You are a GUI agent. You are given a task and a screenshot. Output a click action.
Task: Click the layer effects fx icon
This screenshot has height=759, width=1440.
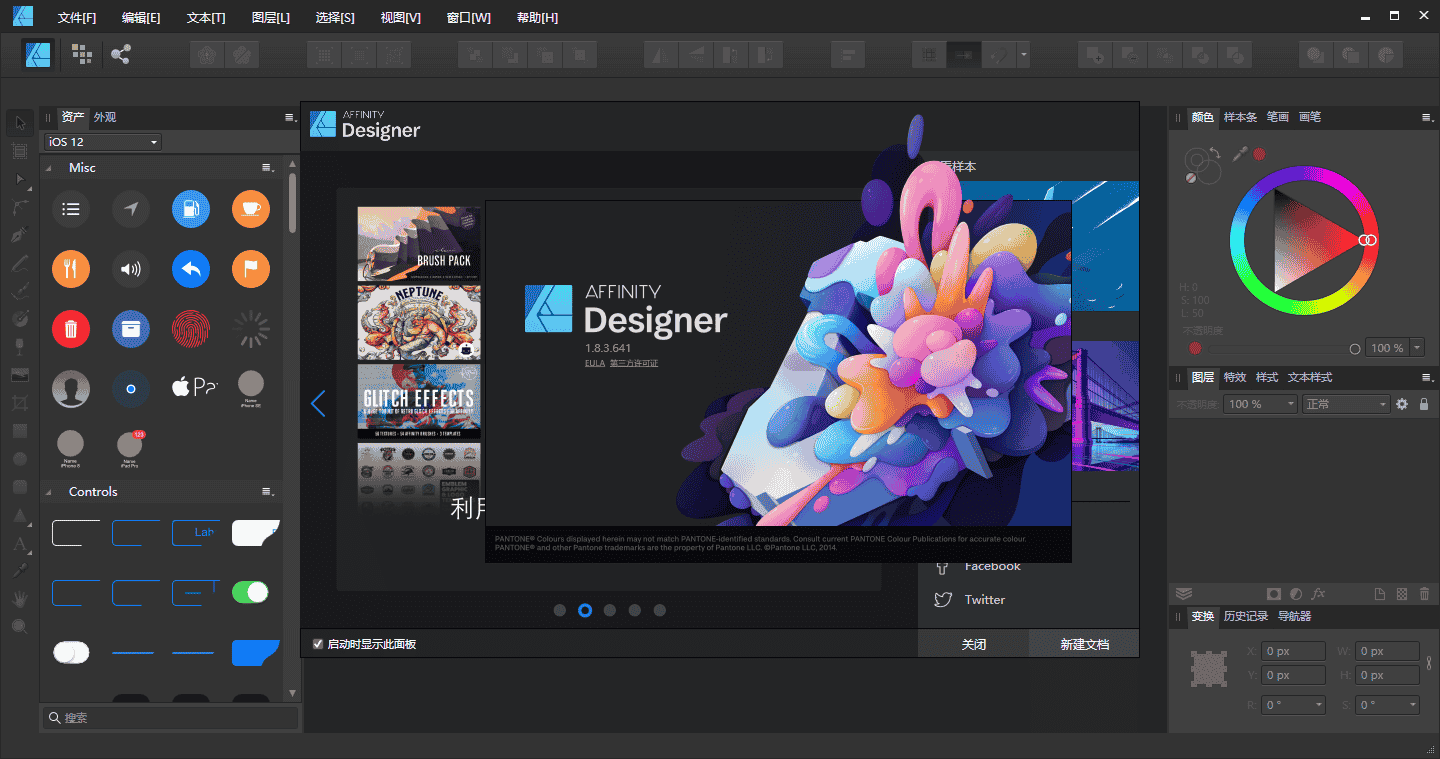point(1319,594)
